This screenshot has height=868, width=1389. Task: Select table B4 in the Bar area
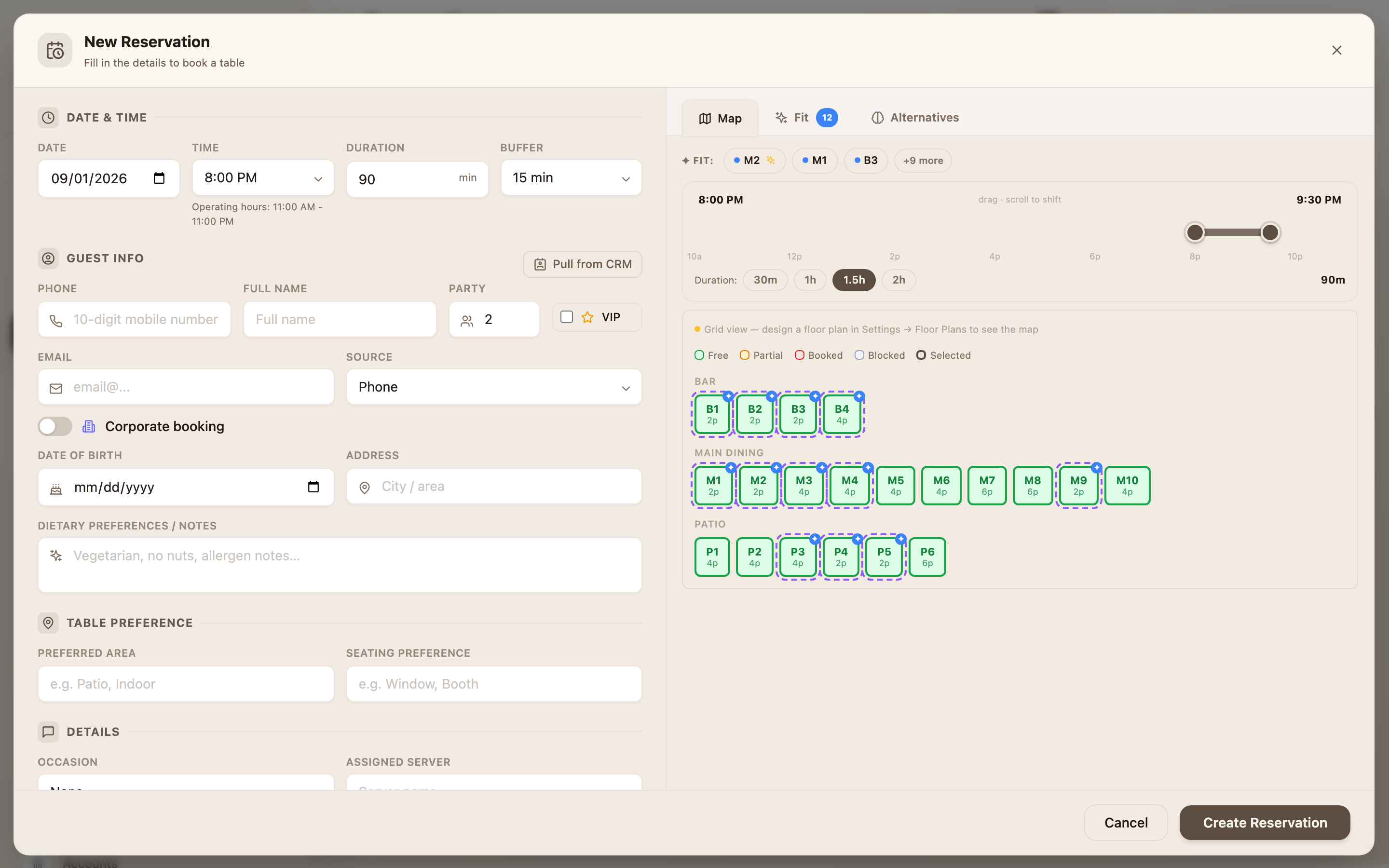tap(842, 414)
